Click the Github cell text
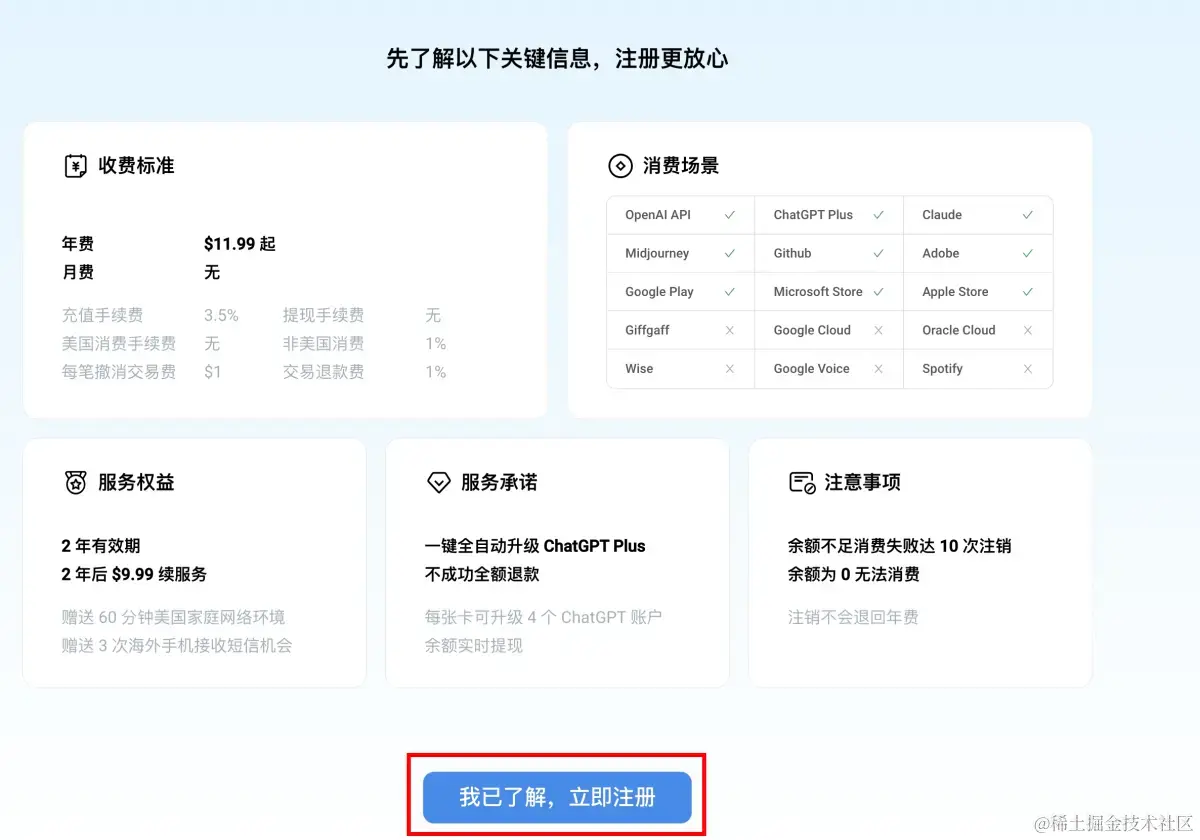 [792, 253]
